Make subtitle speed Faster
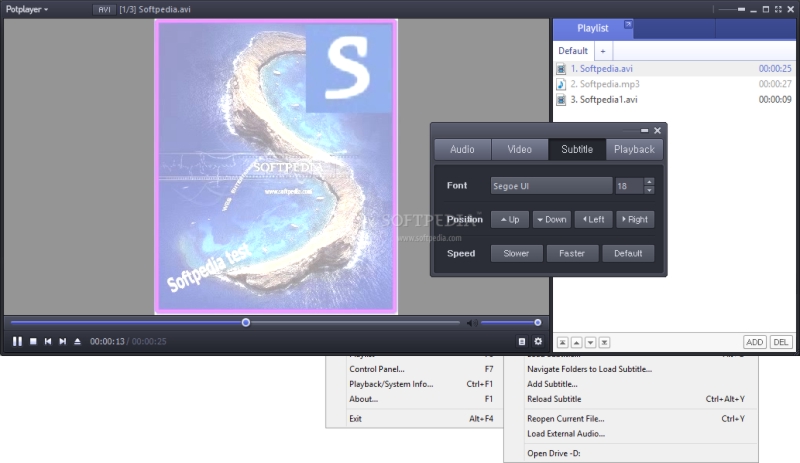 click(x=572, y=253)
